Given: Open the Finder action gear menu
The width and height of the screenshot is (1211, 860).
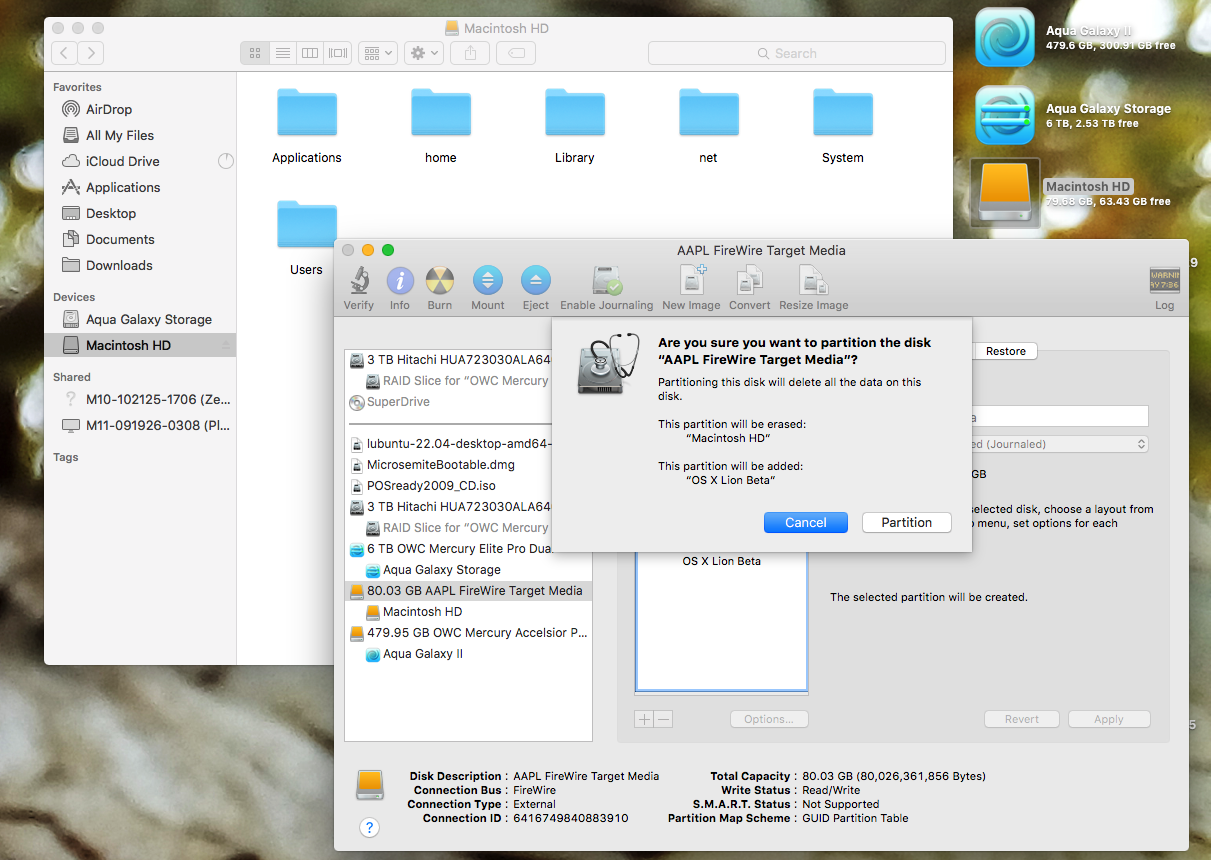Looking at the screenshot, I should coord(424,53).
